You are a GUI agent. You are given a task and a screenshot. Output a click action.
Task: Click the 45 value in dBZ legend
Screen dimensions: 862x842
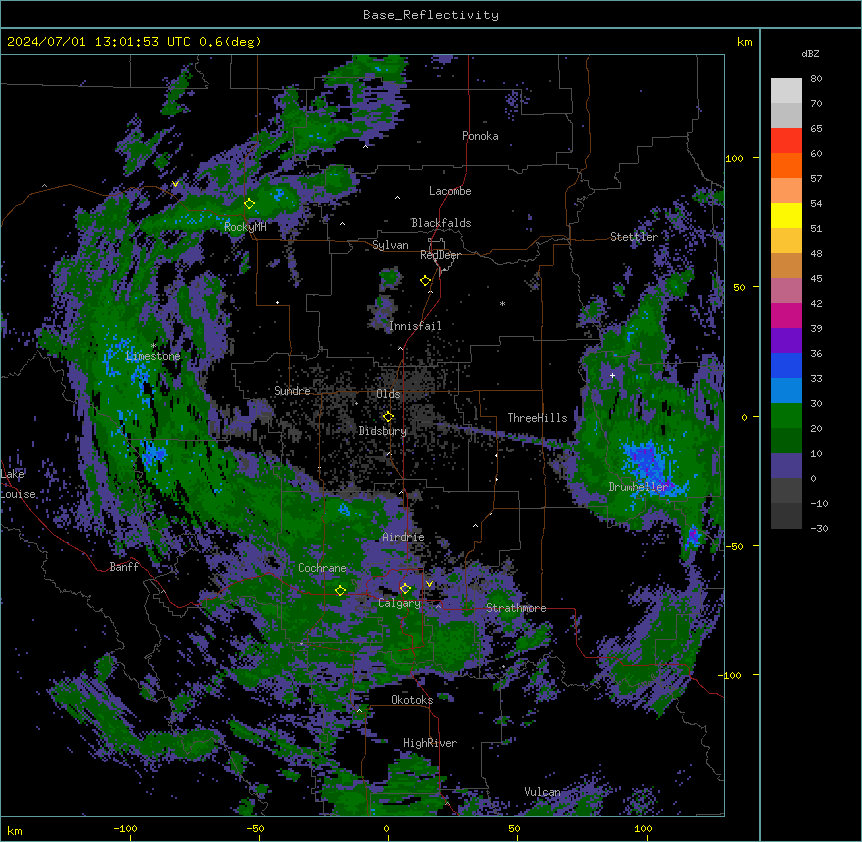tap(816, 279)
